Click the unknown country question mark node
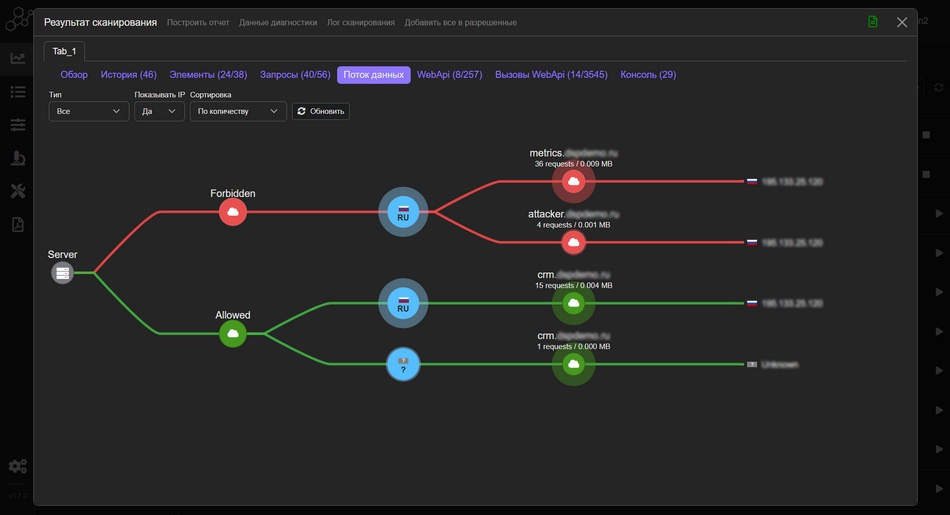 403,365
